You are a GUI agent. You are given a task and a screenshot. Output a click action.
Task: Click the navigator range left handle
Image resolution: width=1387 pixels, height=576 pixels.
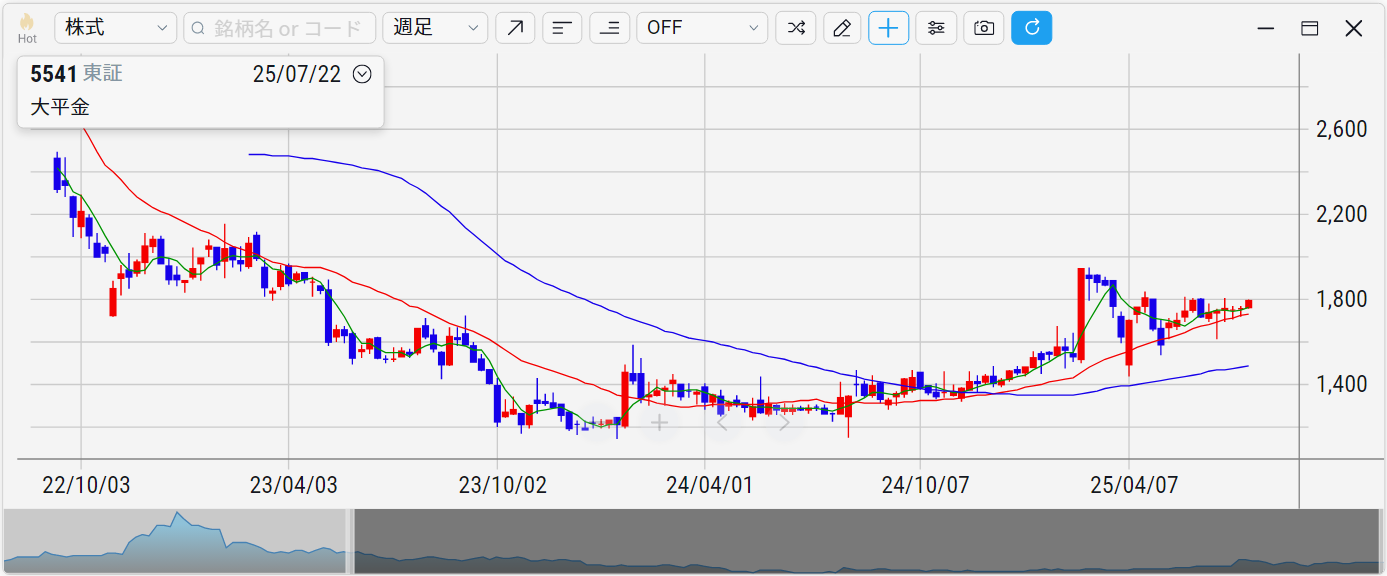350,541
